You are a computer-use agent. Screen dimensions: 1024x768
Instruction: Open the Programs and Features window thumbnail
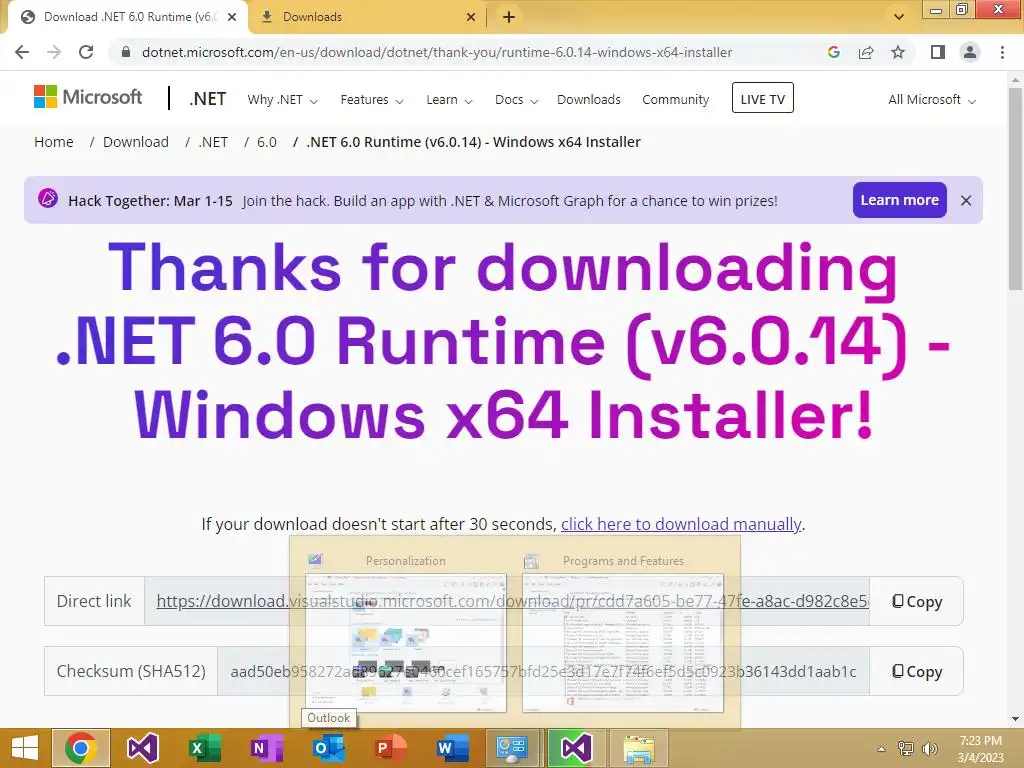tap(623, 643)
